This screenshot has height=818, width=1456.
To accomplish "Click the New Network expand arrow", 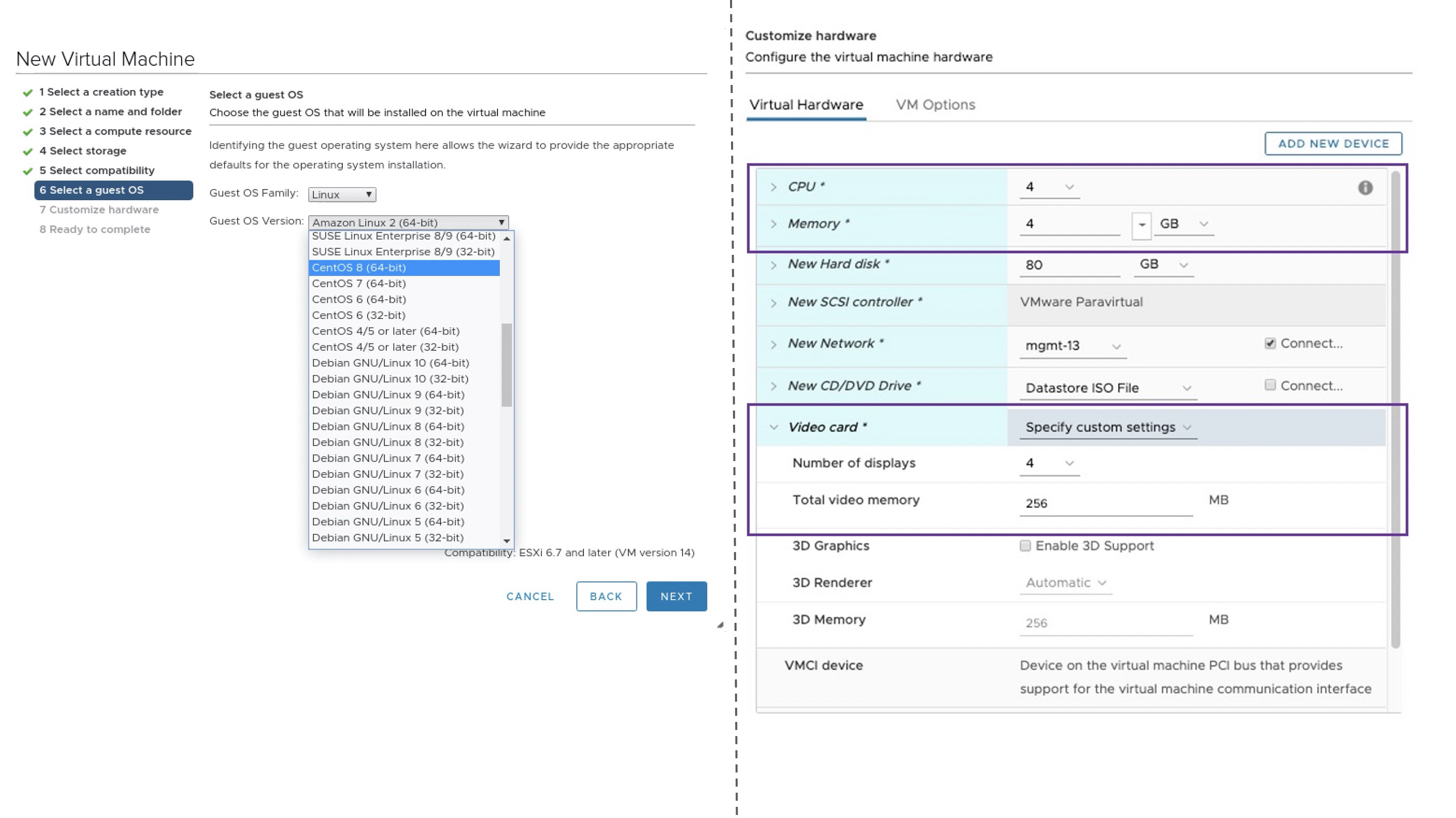I will tap(774, 344).
